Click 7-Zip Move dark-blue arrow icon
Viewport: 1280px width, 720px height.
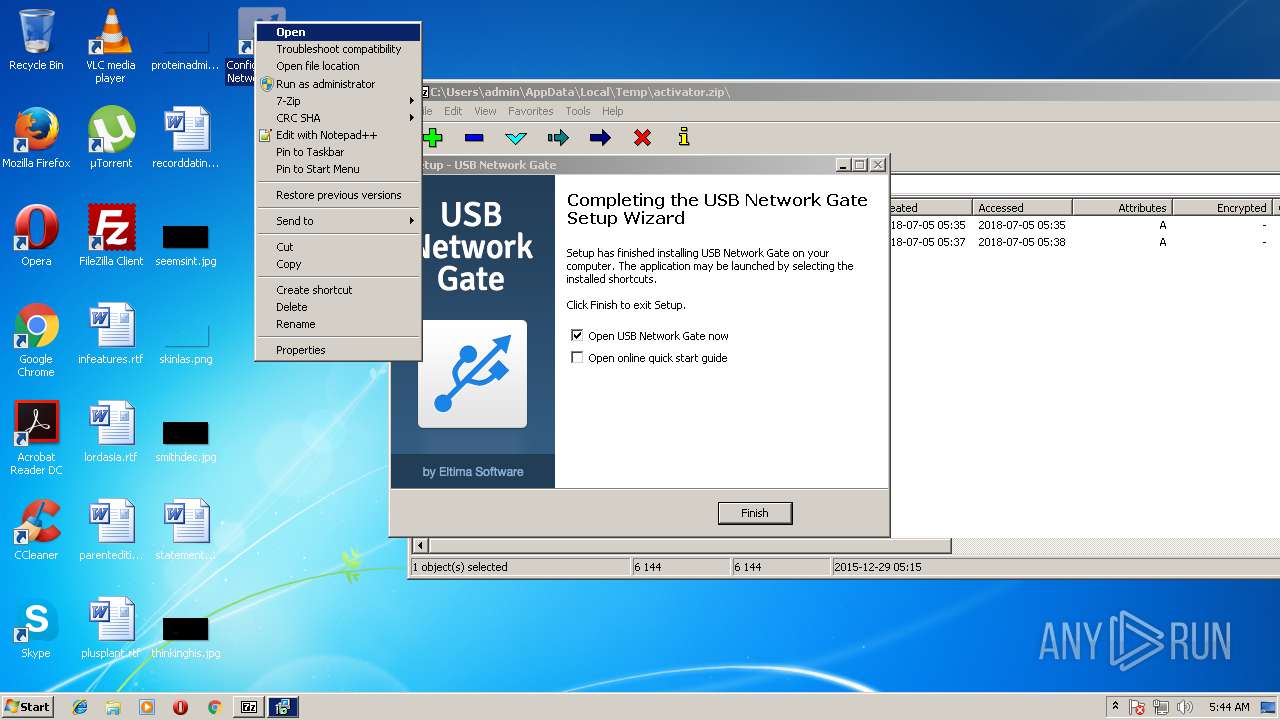click(600, 138)
